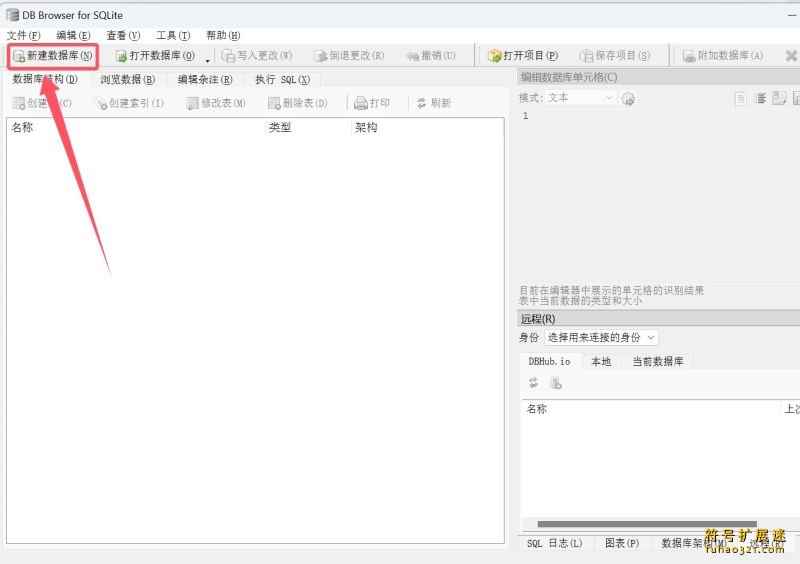Click the 创建索引(I) button
The height and width of the screenshot is (564, 800).
[130, 103]
